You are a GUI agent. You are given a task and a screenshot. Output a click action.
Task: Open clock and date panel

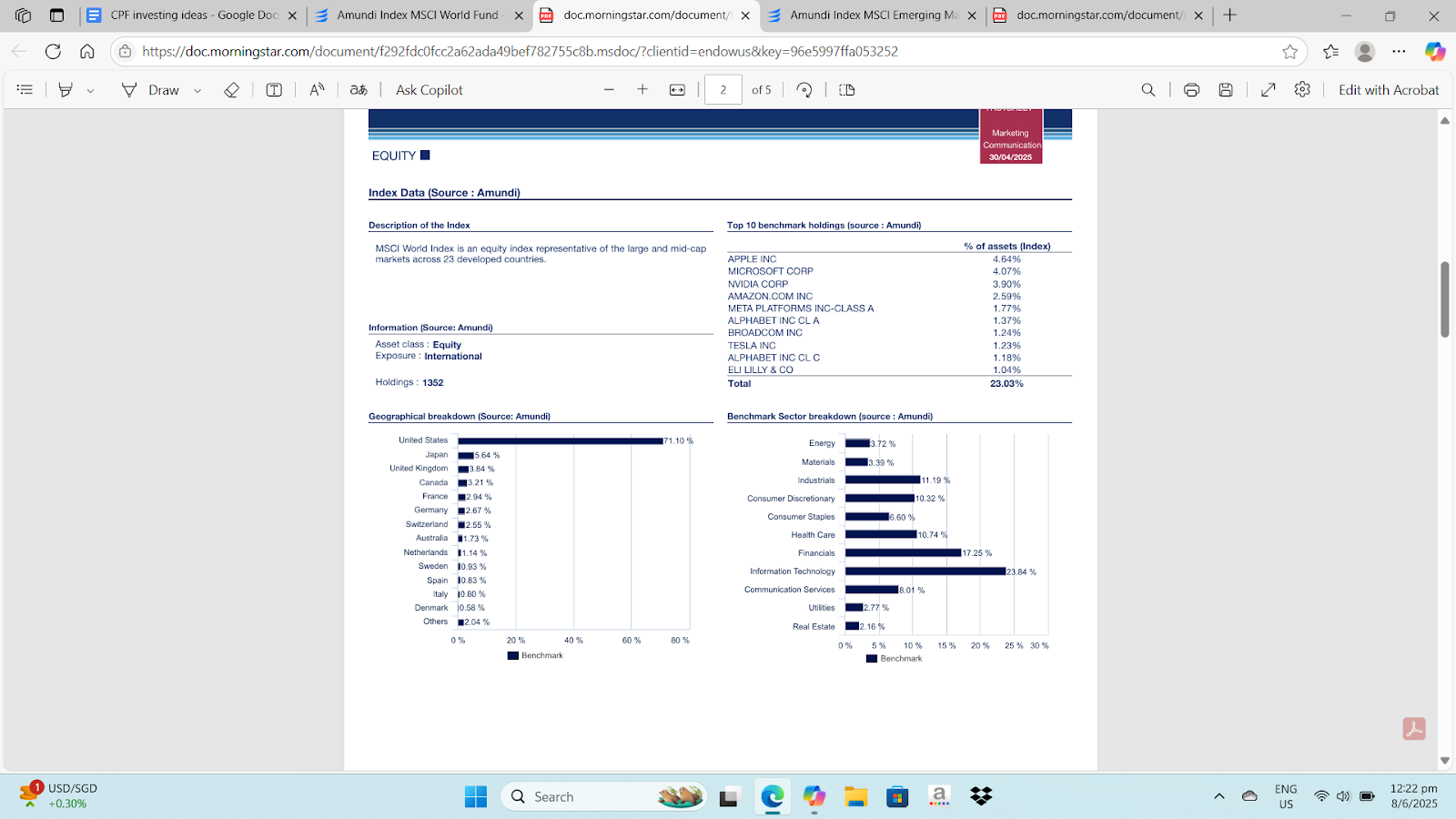(1413, 796)
